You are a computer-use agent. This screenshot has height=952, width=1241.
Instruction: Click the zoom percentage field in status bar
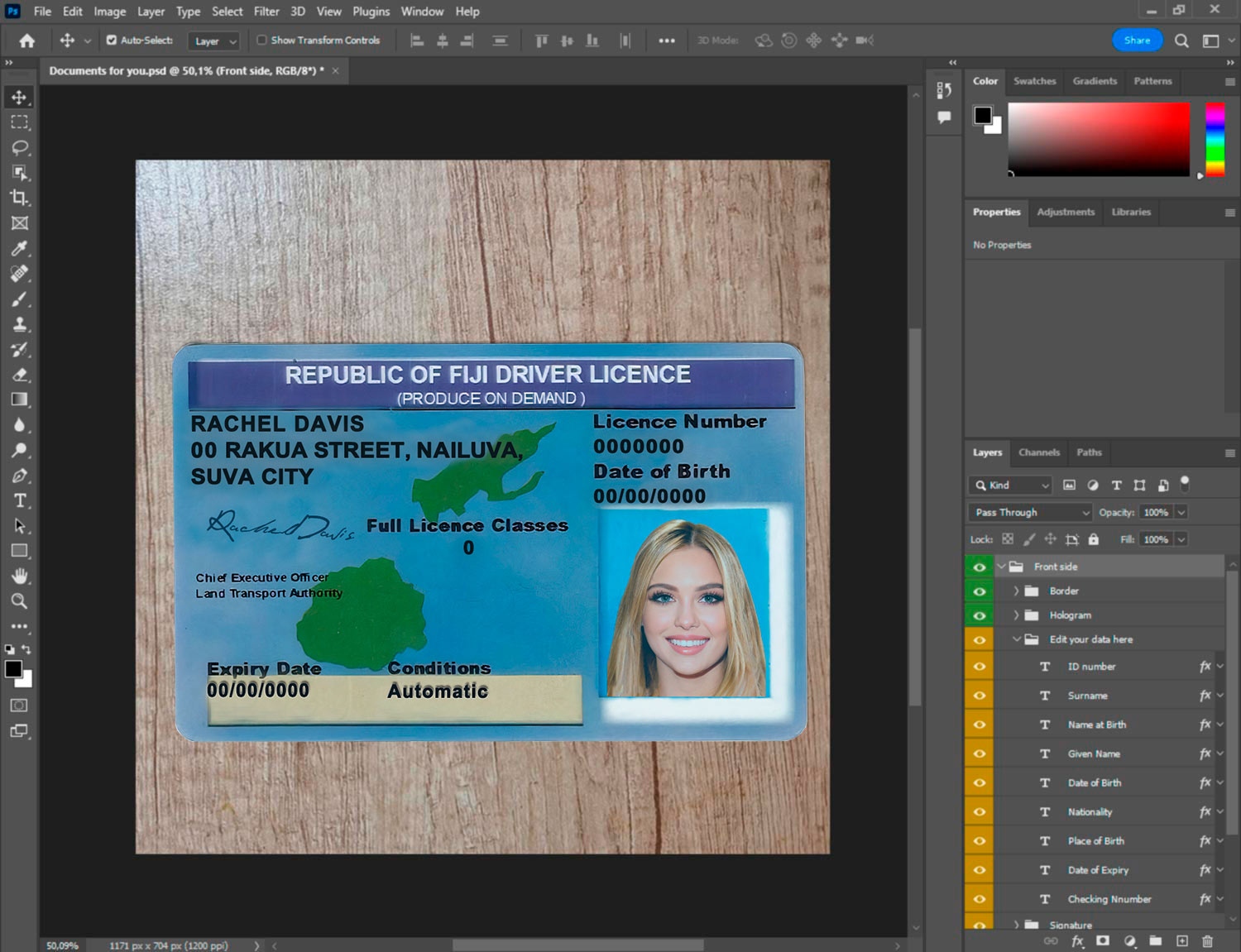coord(62,945)
